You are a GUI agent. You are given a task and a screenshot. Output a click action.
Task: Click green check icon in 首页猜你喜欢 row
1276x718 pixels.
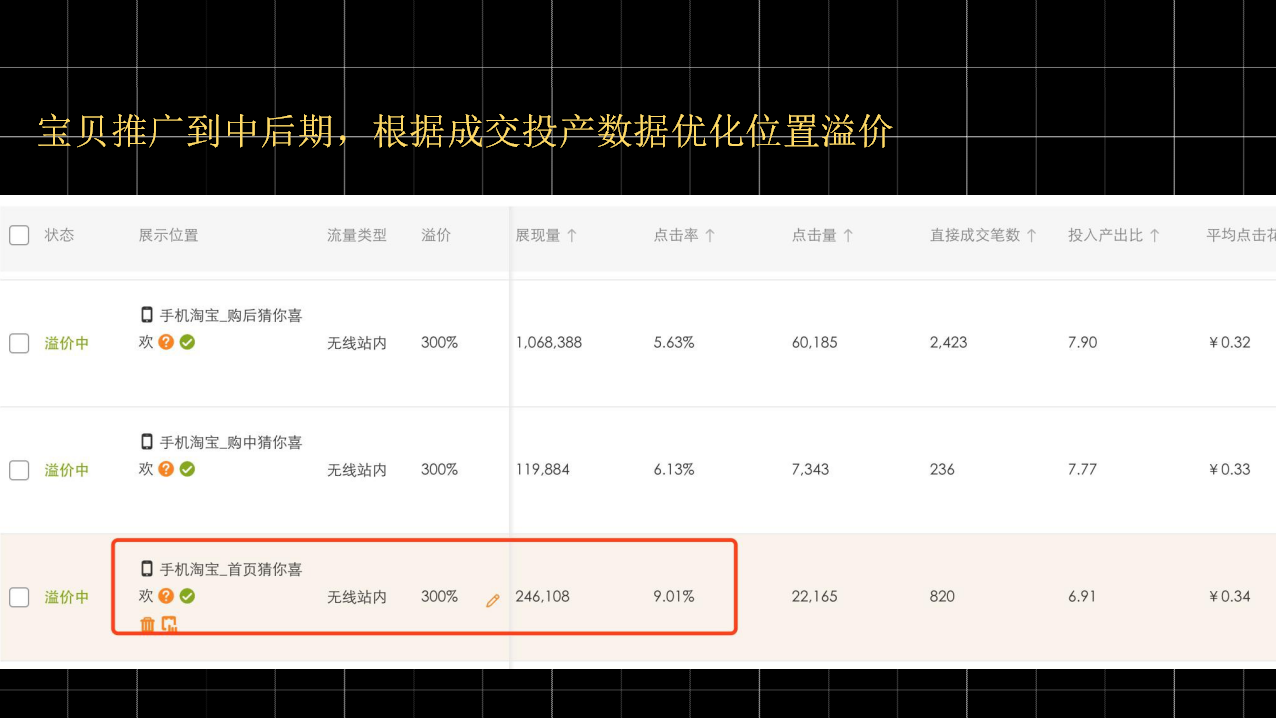(187, 595)
